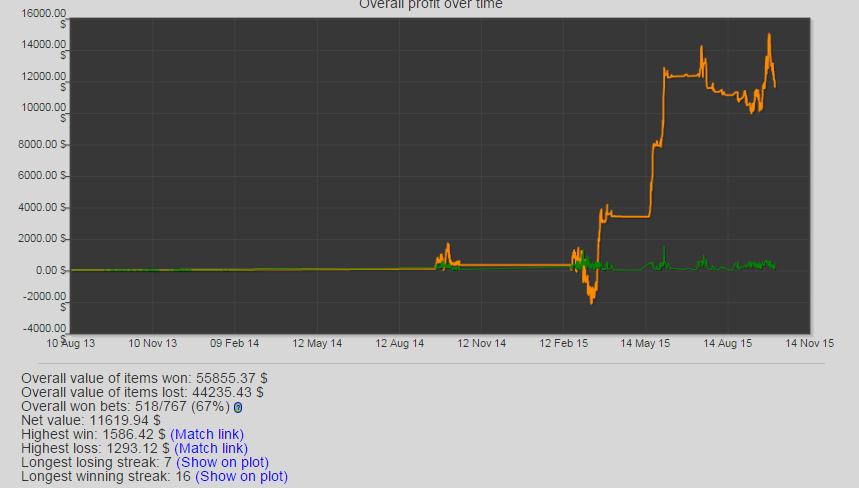Click the '12 Feb 15' axis label
The image size is (859, 488).
(563, 343)
